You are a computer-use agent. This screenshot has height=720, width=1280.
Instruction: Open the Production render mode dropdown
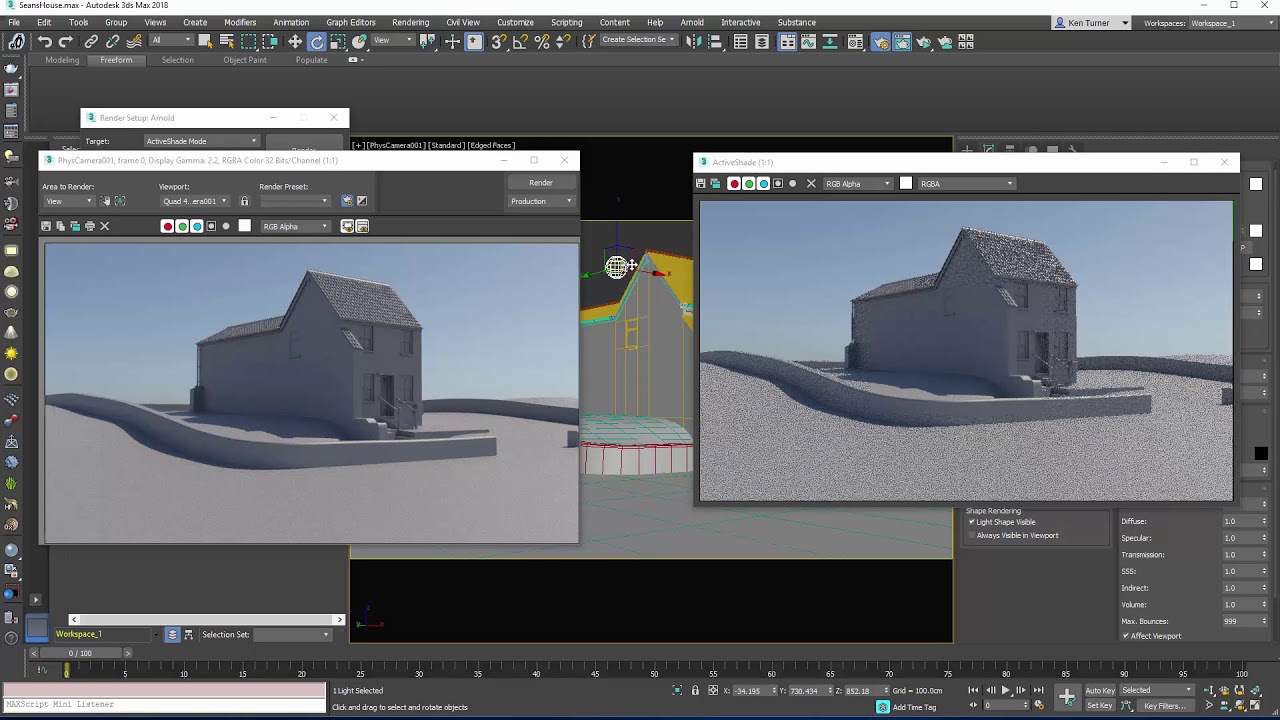click(541, 201)
